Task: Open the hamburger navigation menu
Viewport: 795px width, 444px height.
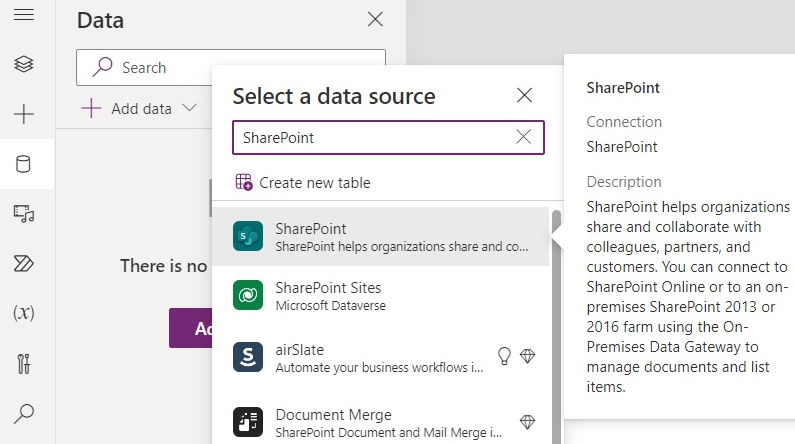Action: [24, 15]
